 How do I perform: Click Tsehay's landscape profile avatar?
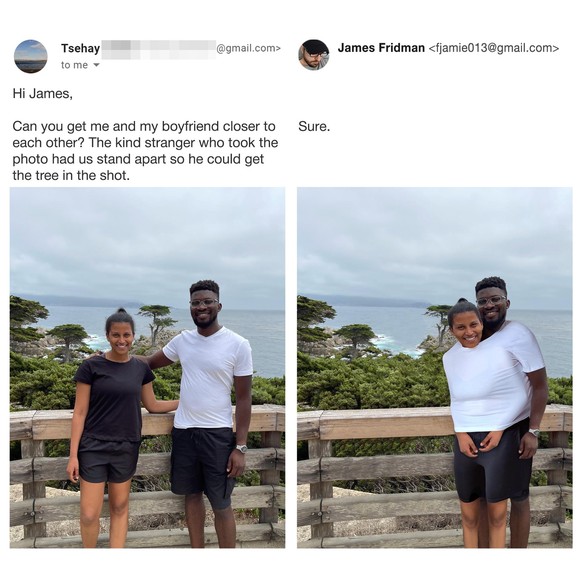pyautogui.click(x=31, y=56)
